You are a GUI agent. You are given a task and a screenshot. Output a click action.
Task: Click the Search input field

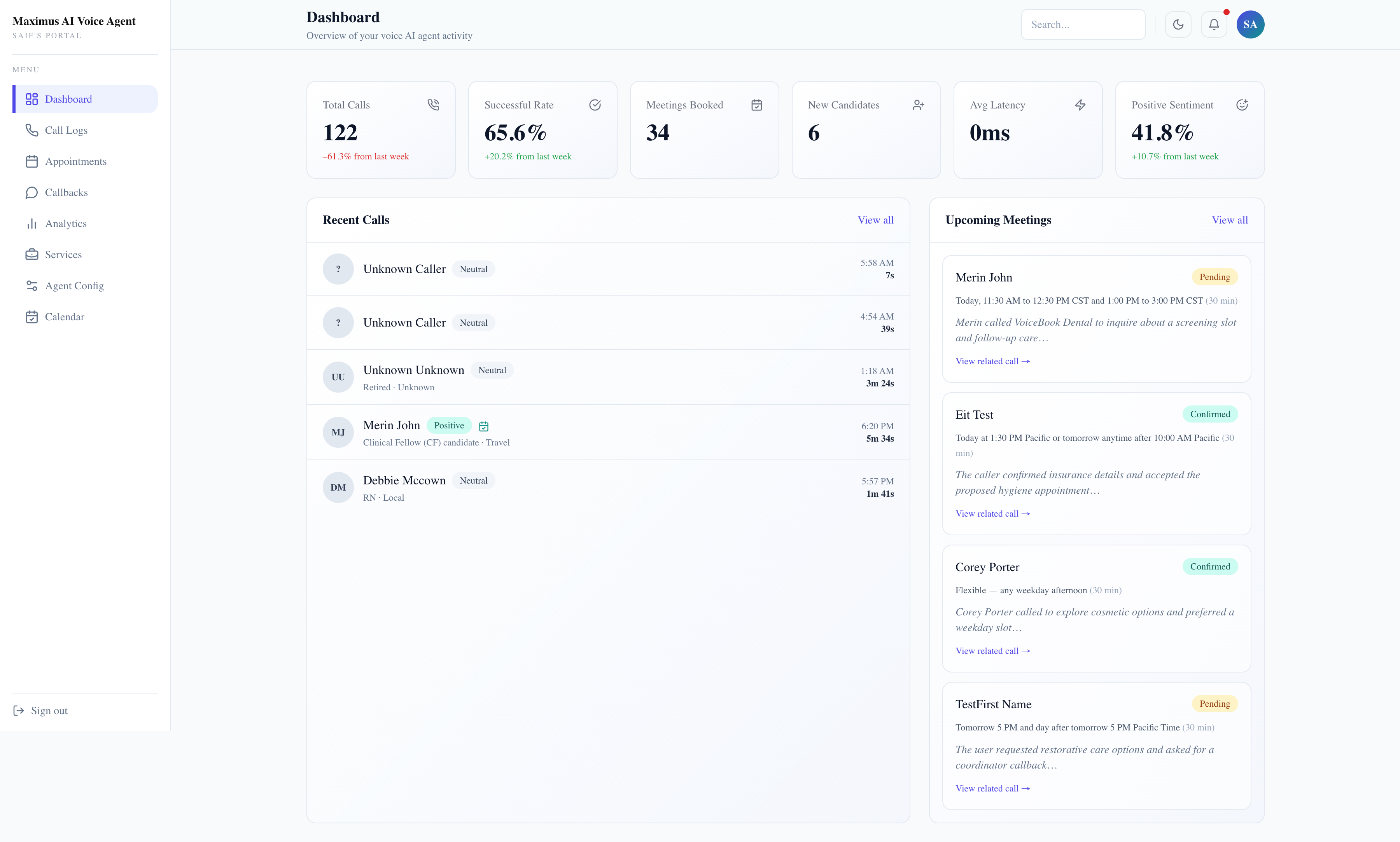pos(1082,24)
